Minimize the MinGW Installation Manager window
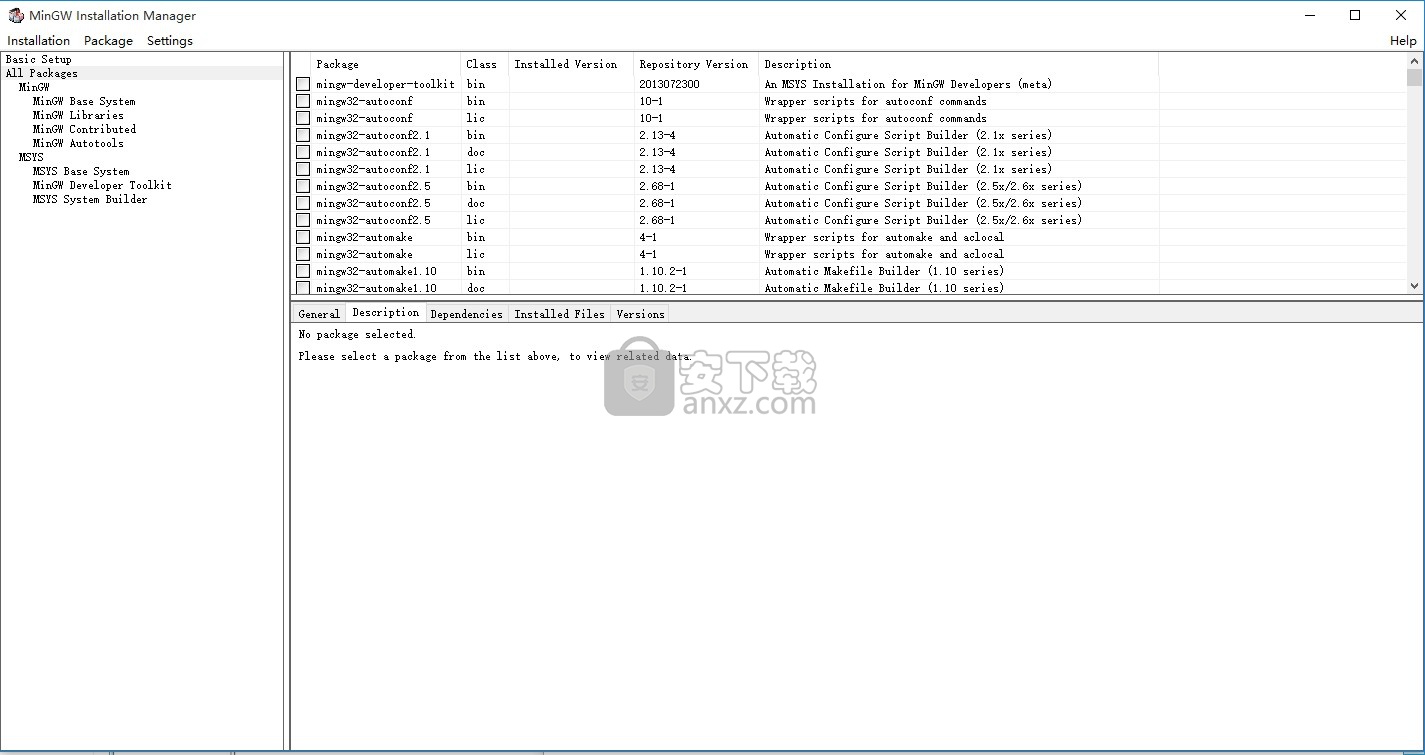Viewport: 1425px width, 755px height. (x=1309, y=15)
